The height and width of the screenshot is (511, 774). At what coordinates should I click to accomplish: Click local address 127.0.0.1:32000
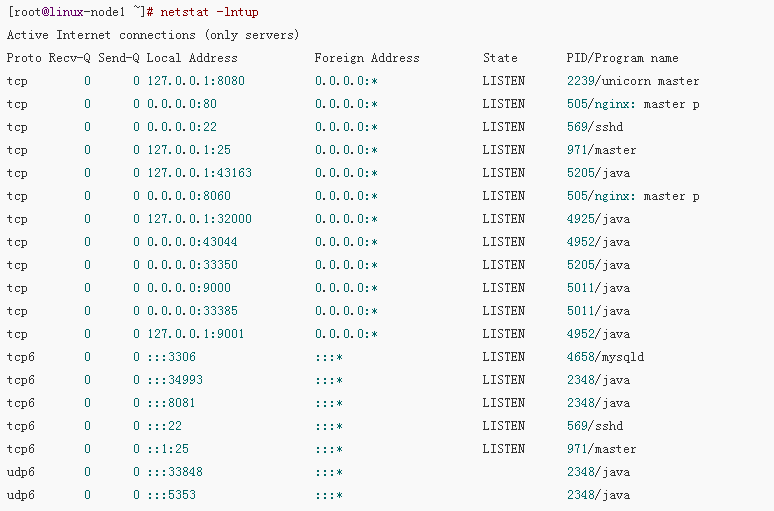point(199,219)
